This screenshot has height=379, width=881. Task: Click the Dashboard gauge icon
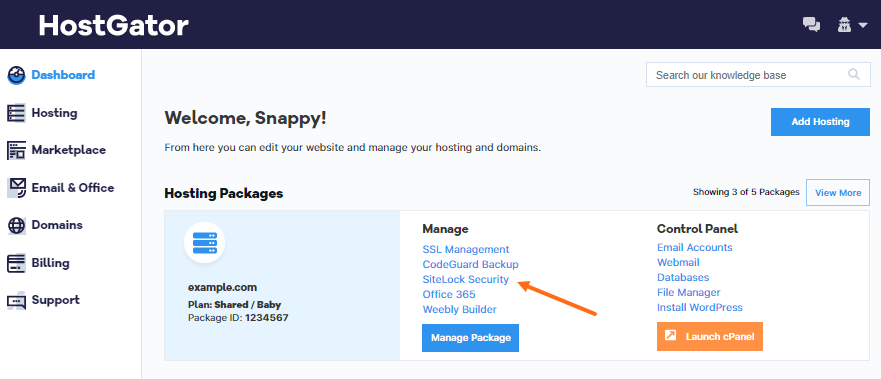[x=16, y=75]
